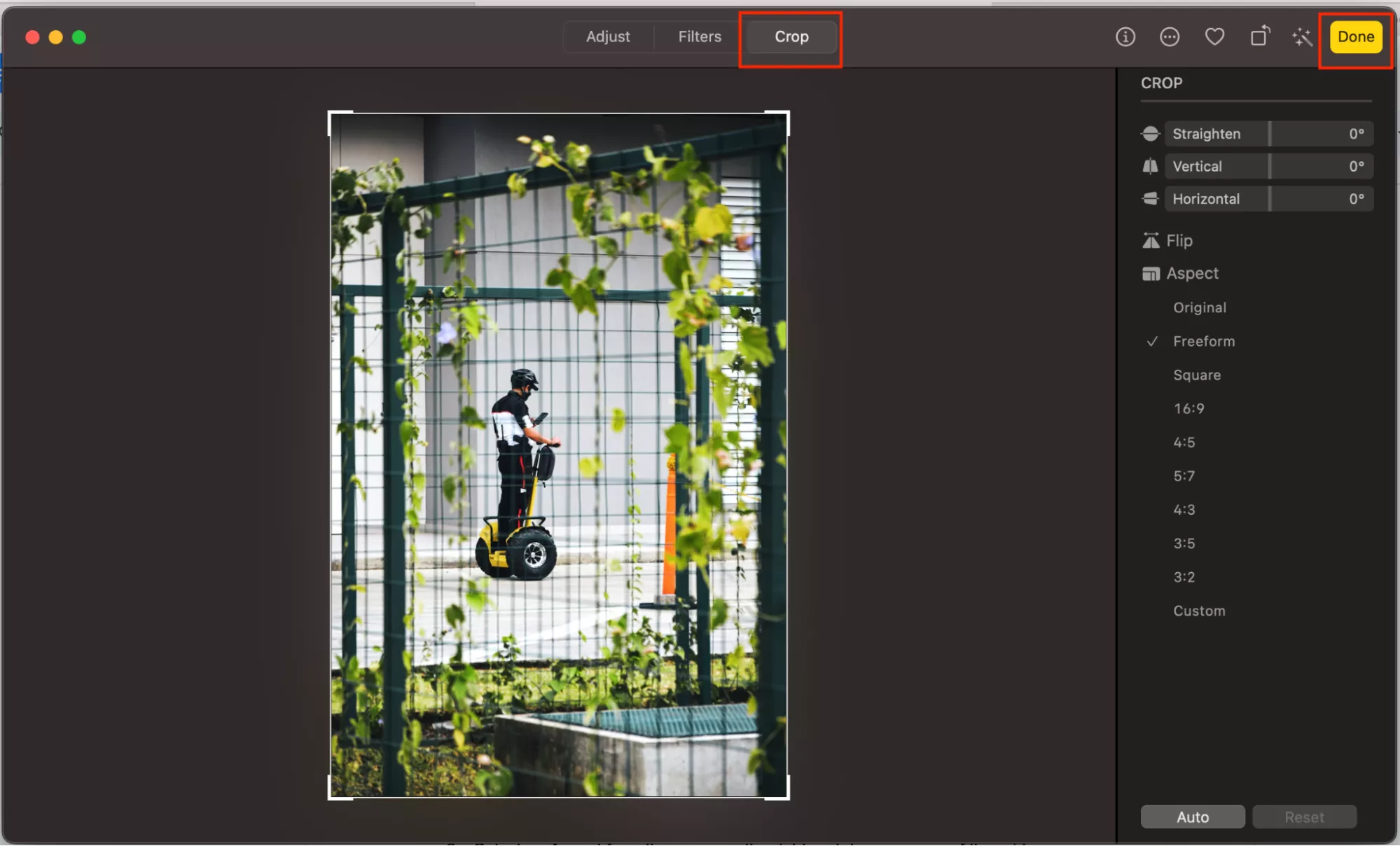Click the Straighten dial icon

tap(1150, 134)
